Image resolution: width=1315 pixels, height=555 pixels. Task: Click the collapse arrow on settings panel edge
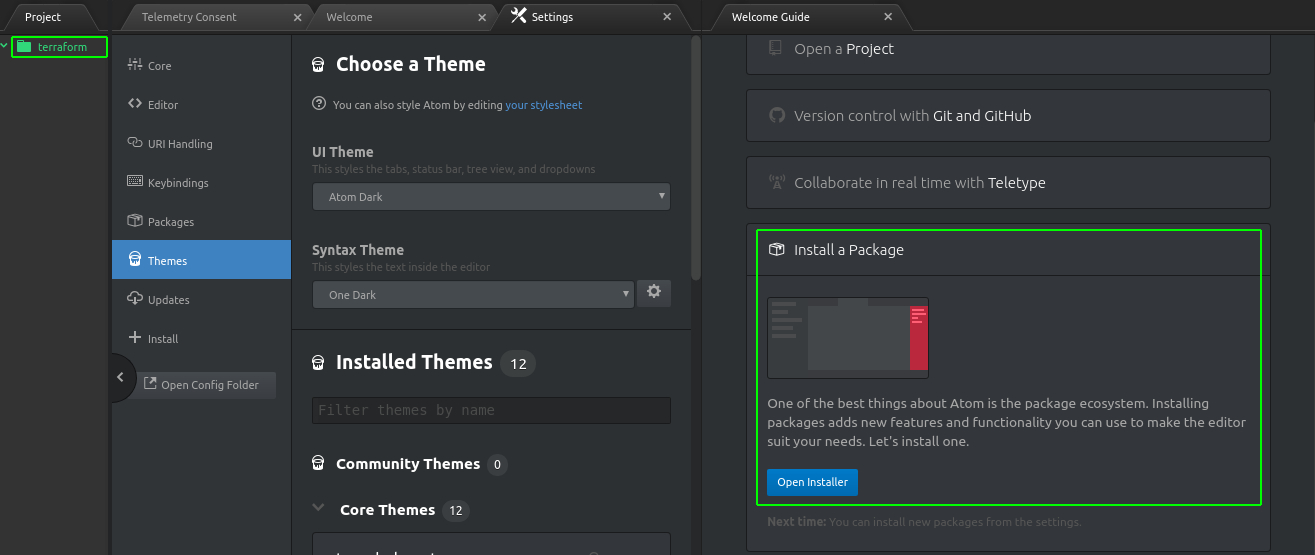[x=120, y=377]
